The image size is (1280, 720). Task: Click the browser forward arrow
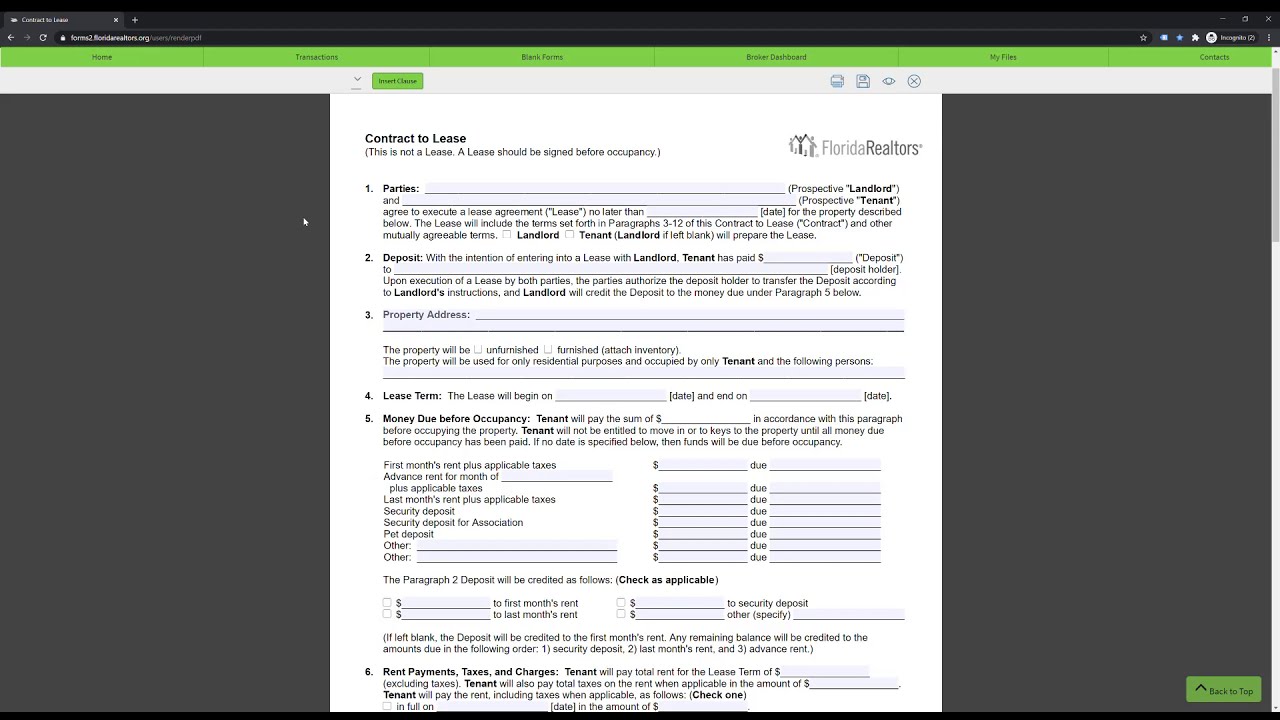click(x=27, y=38)
